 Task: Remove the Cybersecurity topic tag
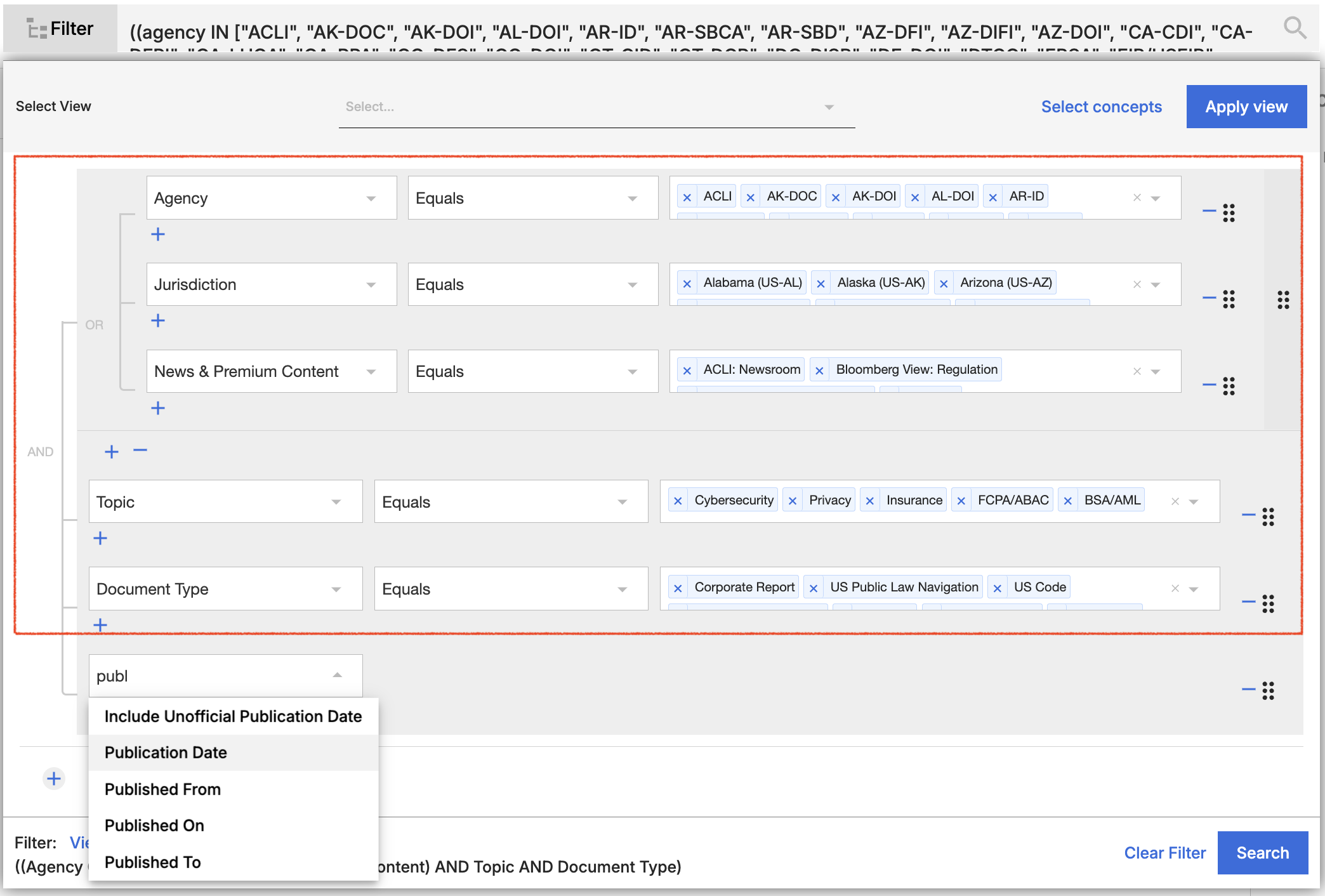pyautogui.click(x=678, y=501)
